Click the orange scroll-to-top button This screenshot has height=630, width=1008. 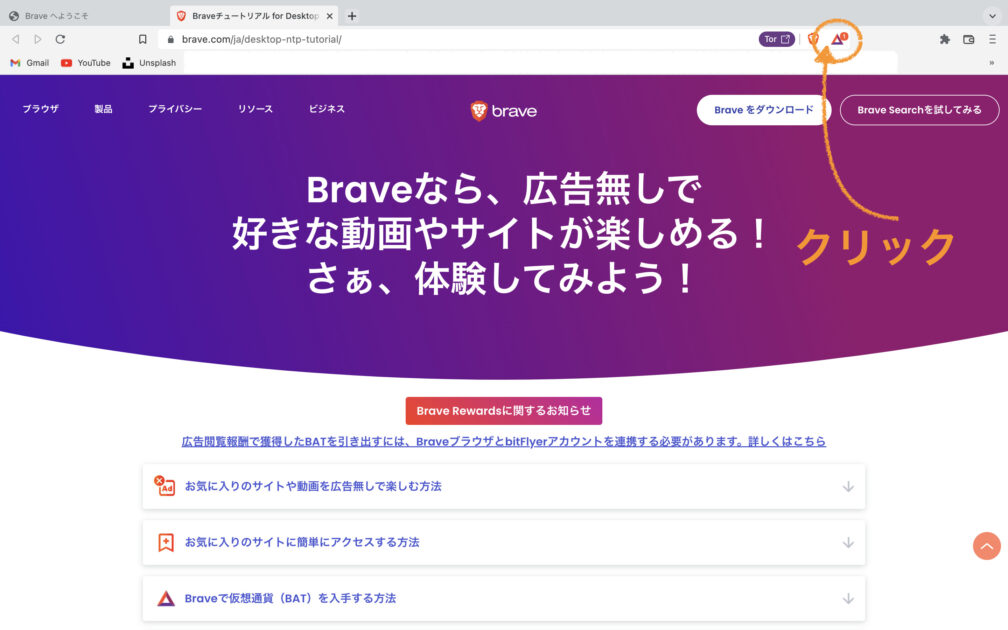pos(986,545)
